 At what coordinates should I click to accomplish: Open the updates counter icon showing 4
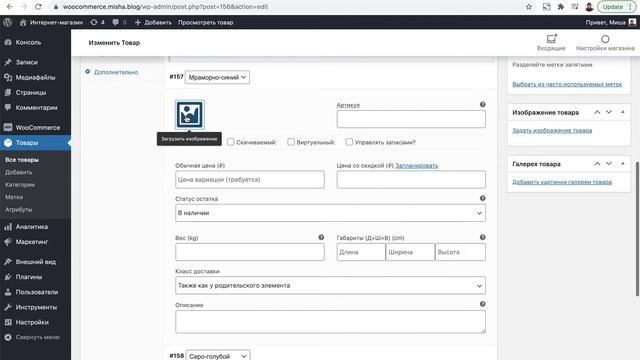[x=98, y=22]
